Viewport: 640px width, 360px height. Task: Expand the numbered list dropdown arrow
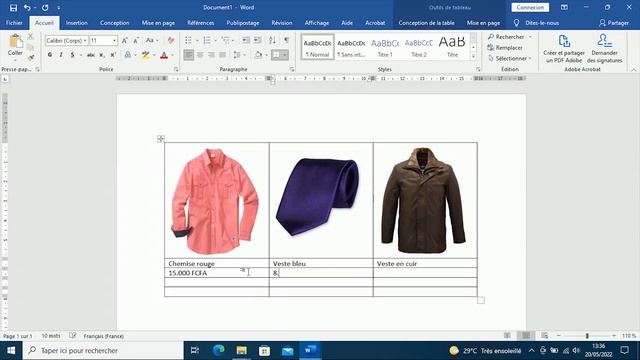pyautogui.click(x=215, y=40)
